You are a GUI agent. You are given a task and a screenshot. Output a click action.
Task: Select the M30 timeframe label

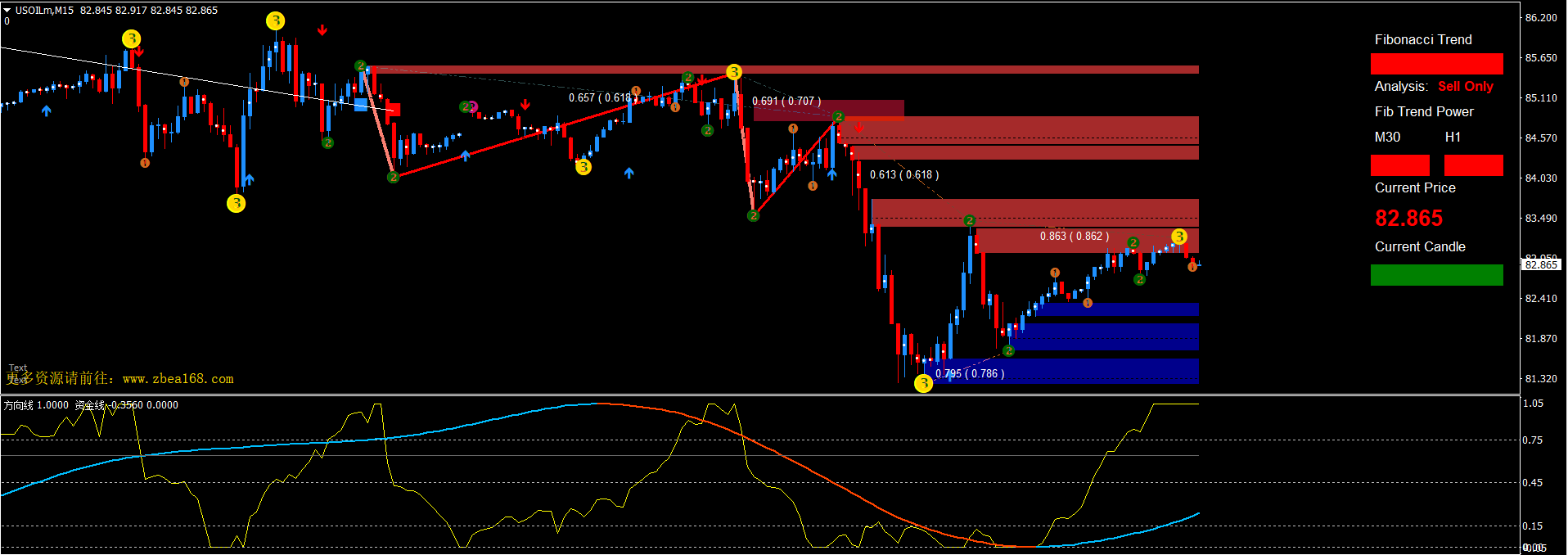pyautogui.click(x=1387, y=137)
